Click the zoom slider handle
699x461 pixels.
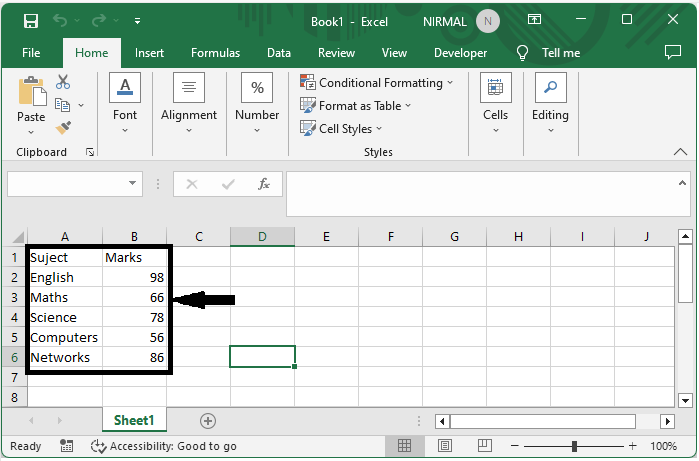[575, 446]
